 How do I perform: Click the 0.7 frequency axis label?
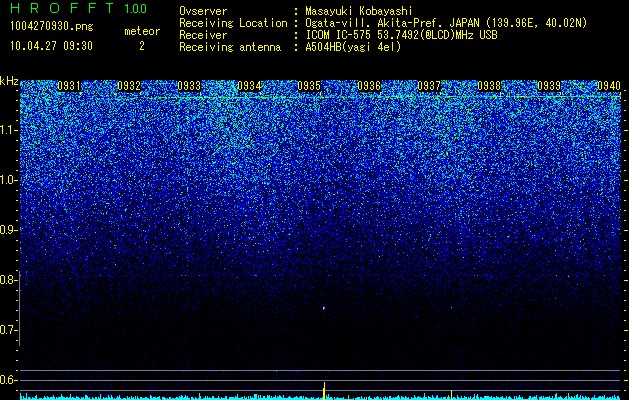[x=7, y=330]
